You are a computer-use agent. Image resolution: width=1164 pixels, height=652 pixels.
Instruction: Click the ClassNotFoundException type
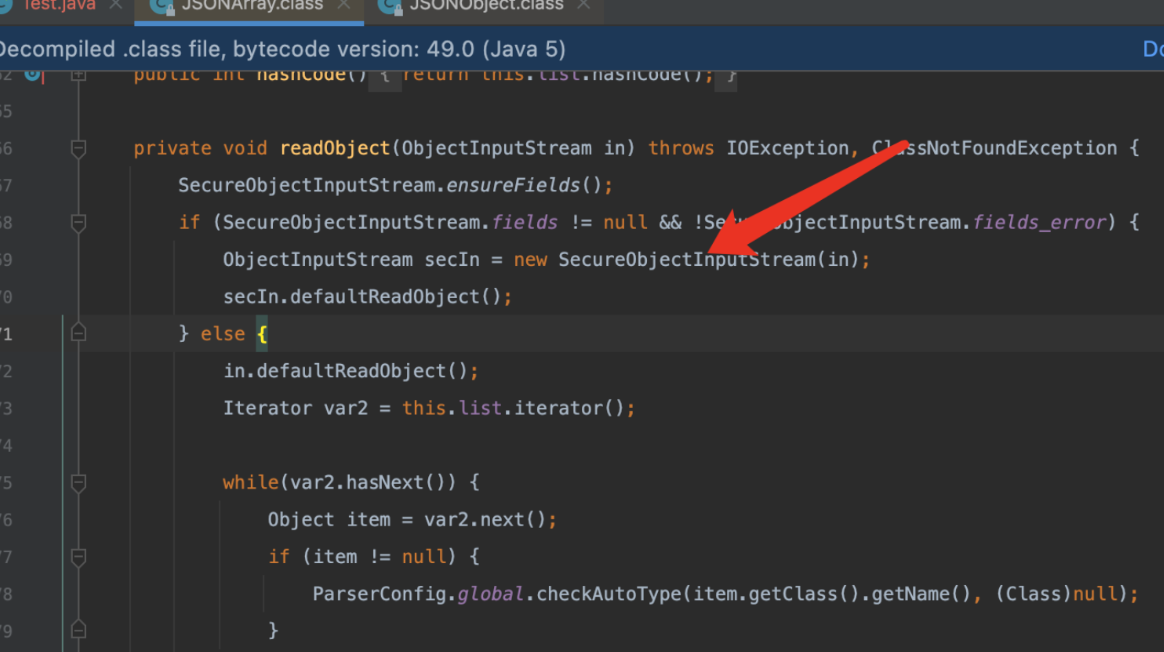[994, 148]
